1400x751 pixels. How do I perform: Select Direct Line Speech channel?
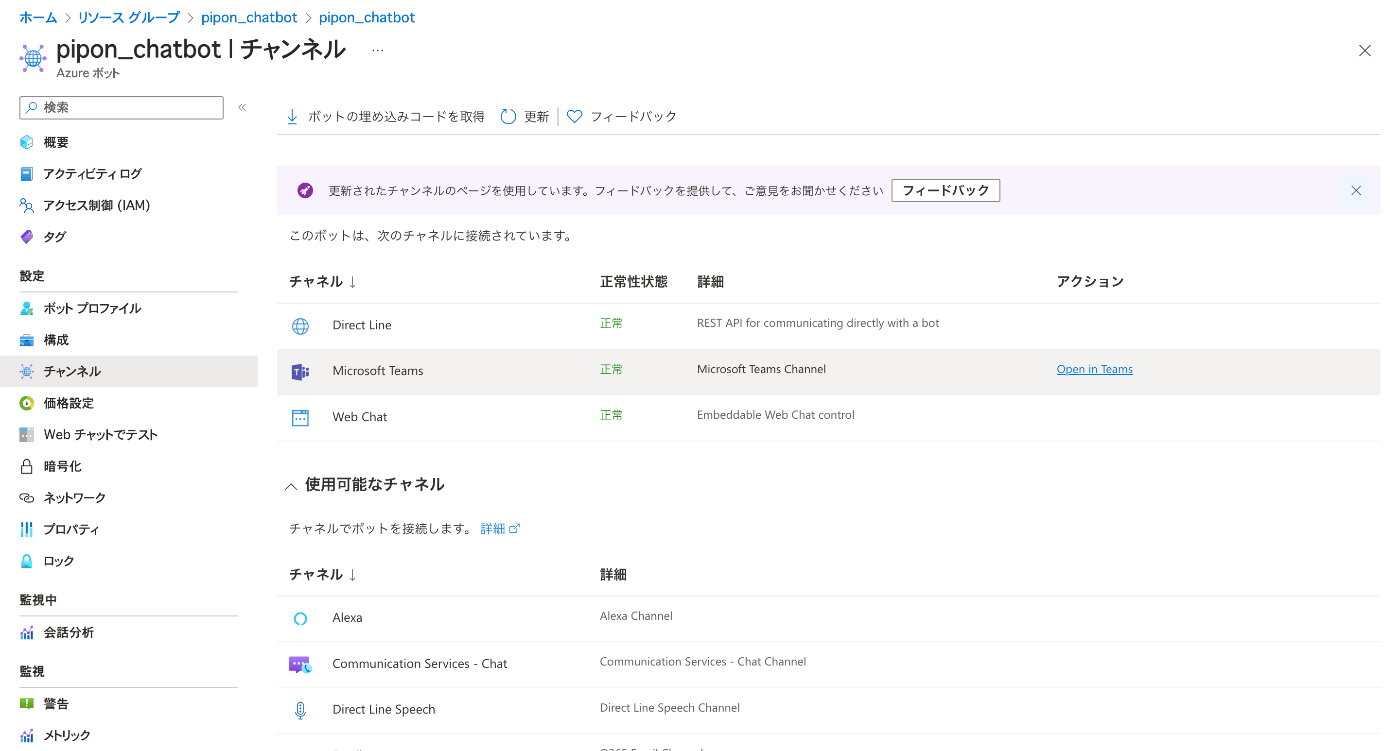click(x=829, y=710)
